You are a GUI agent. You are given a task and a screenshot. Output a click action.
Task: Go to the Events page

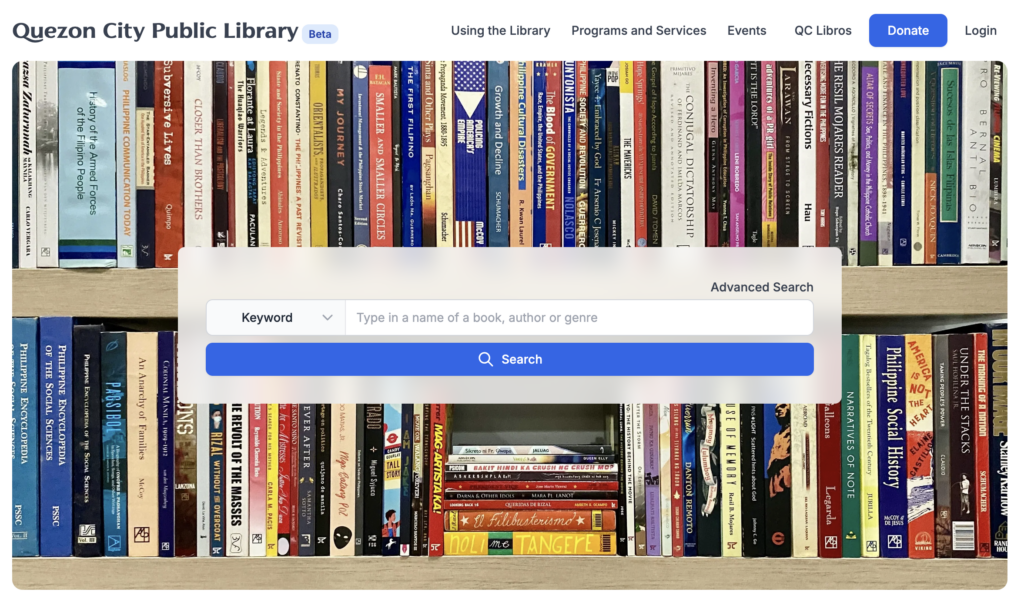pyautogui.click(x=746, y=30)
